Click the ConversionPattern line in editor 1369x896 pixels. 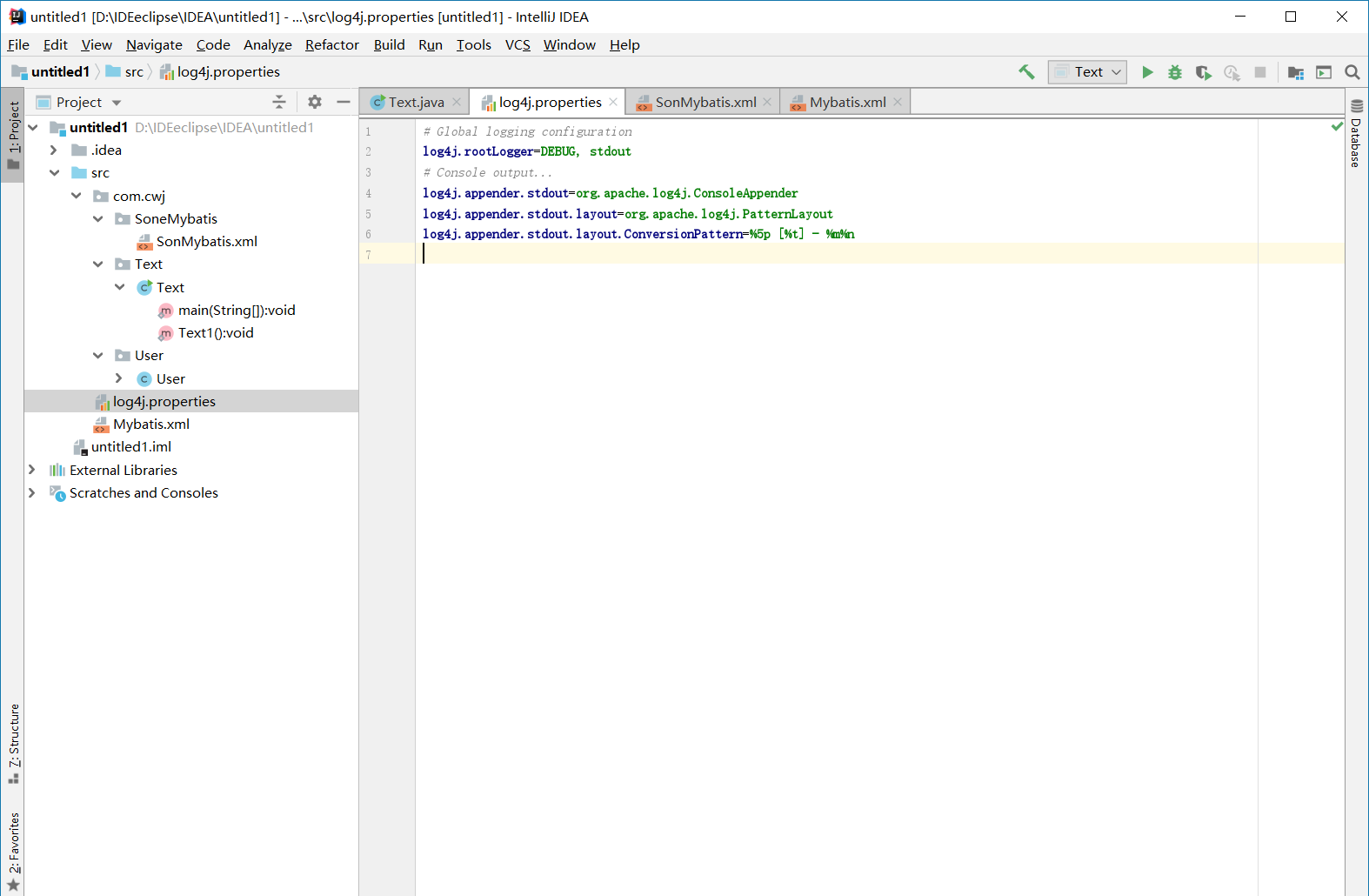click(x=638, y=234)
